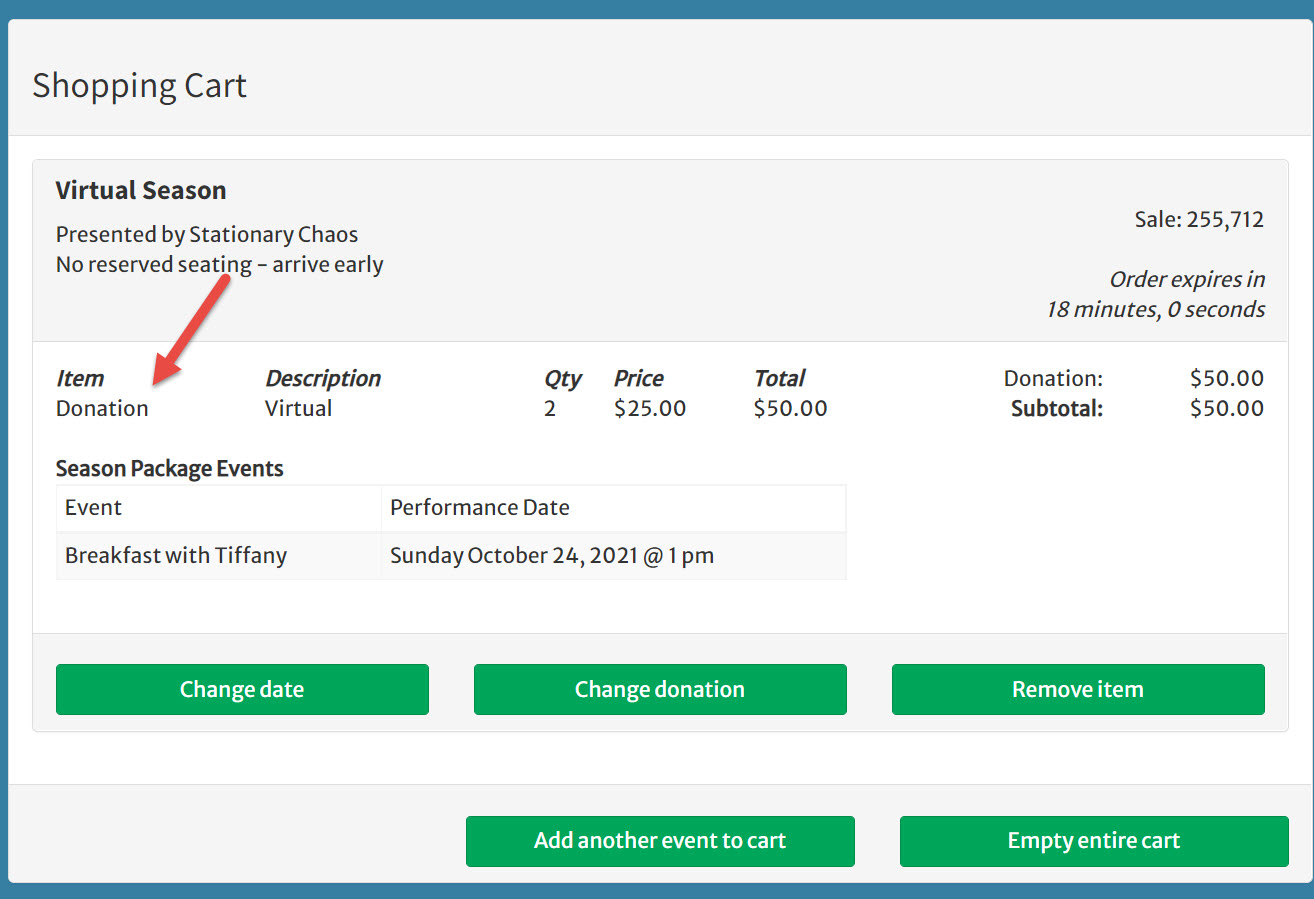The image size is (1314, 899).
Task: Empty entire cart
Action: coord(1094,841)
